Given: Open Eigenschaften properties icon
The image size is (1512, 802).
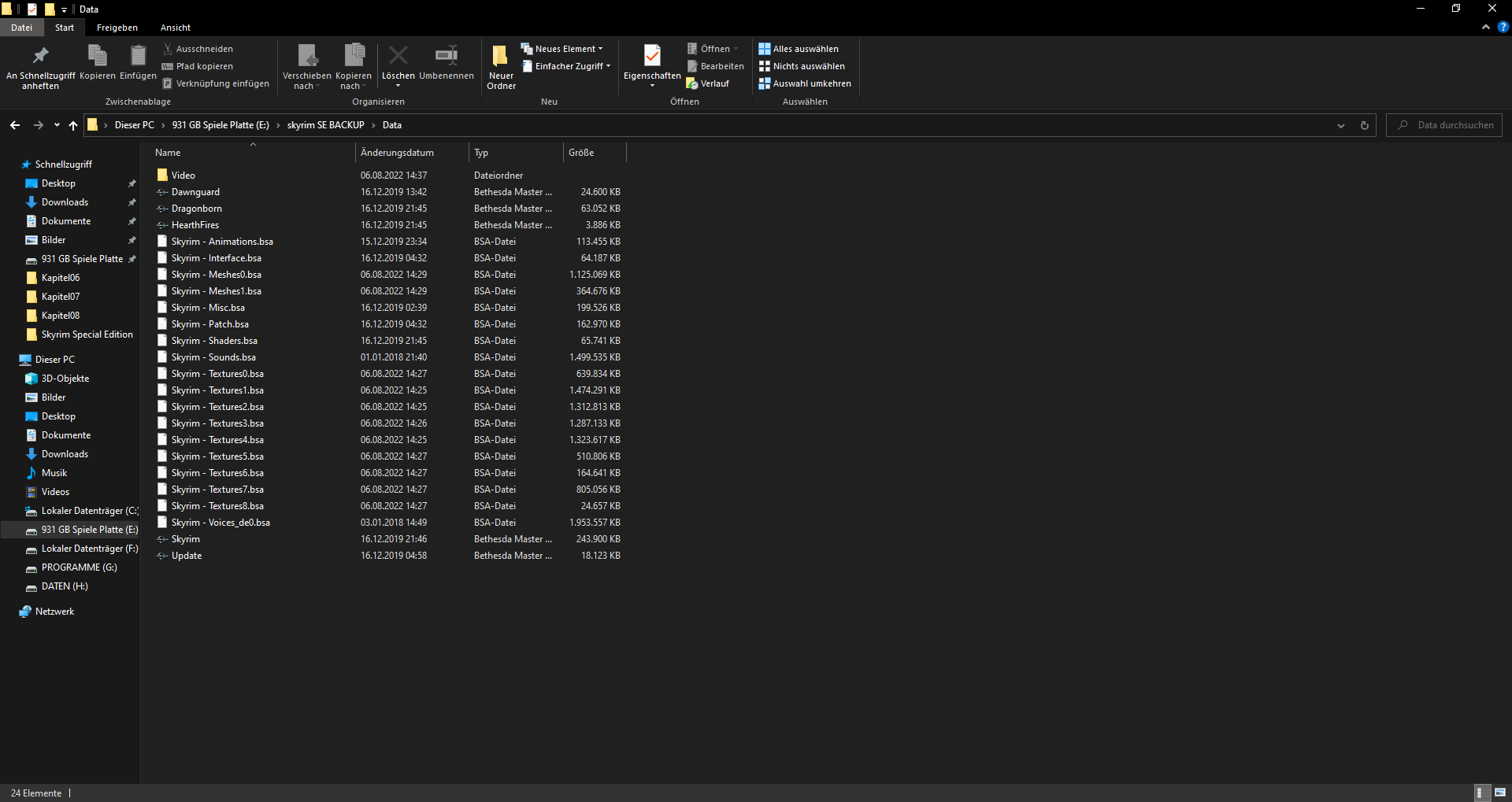Looking at the screenshot, I should click(x=652, y=67).
